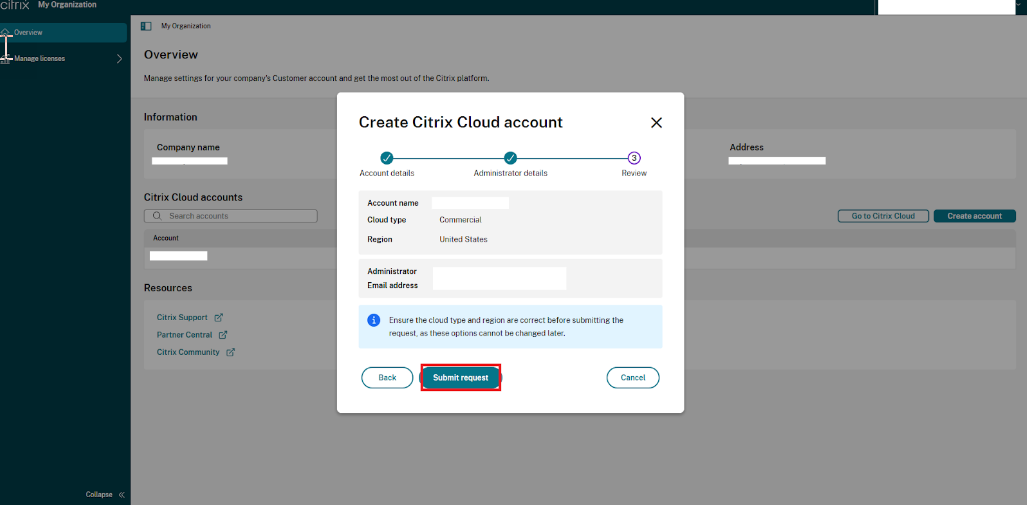Click the Account name label in dialog
Image resolution: width=1027 pixels, height=505 pixels.
pos(393,203)
